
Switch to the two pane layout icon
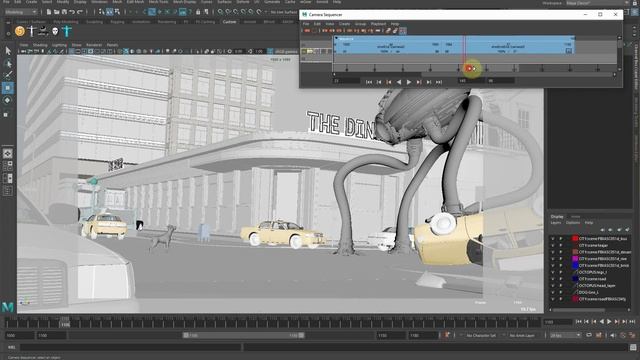(x=8, y=178)
